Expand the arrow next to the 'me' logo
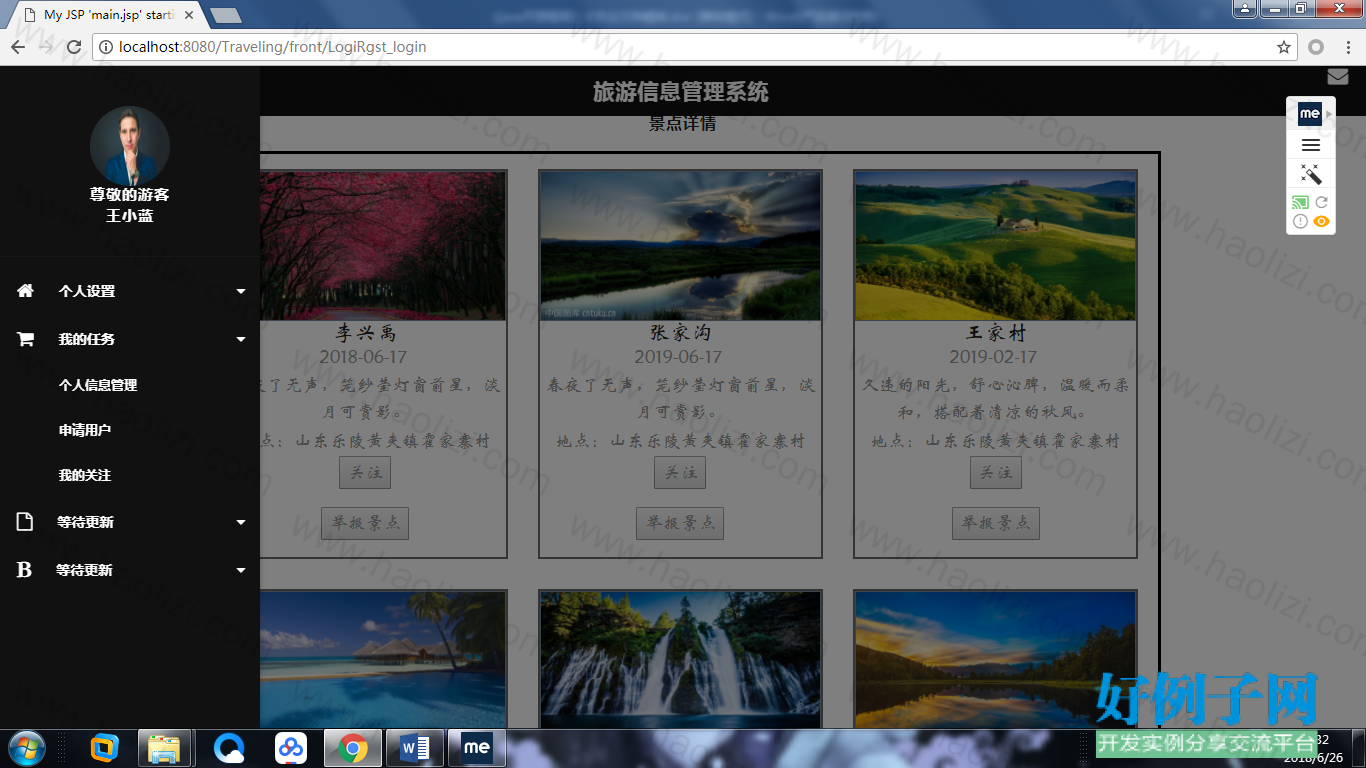Image resolution: width=1366 pixels, height=768 pixels. (1330, 114)
